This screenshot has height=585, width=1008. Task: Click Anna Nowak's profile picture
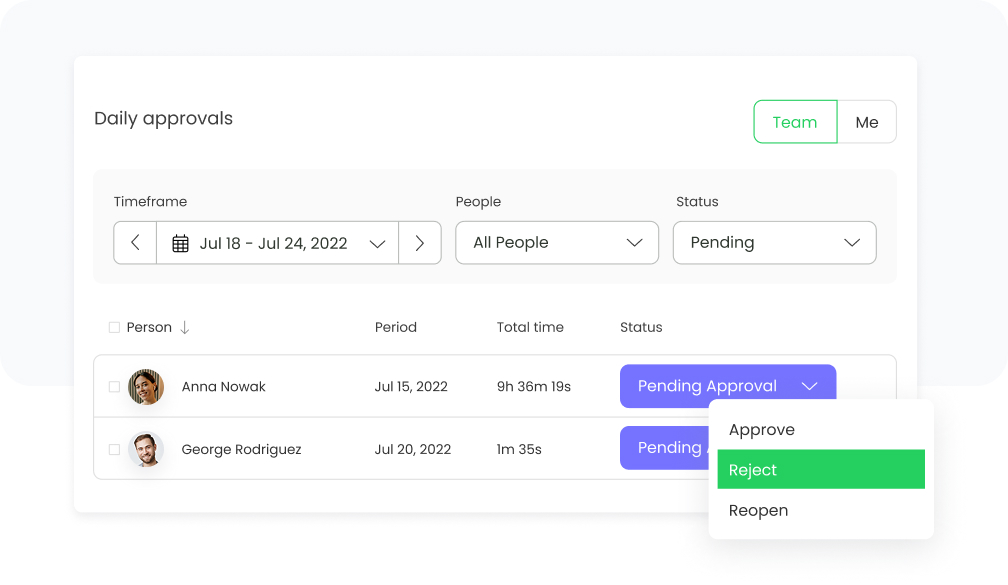(146, 387)
